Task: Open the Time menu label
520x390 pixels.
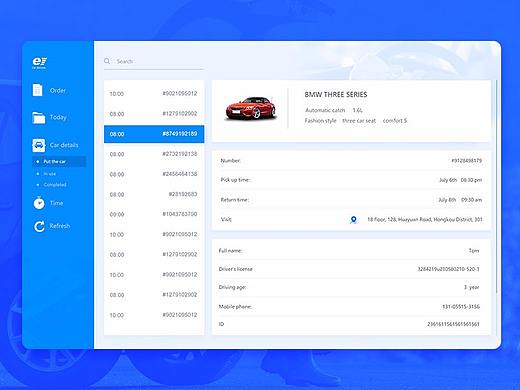Action: pos(56,203)
